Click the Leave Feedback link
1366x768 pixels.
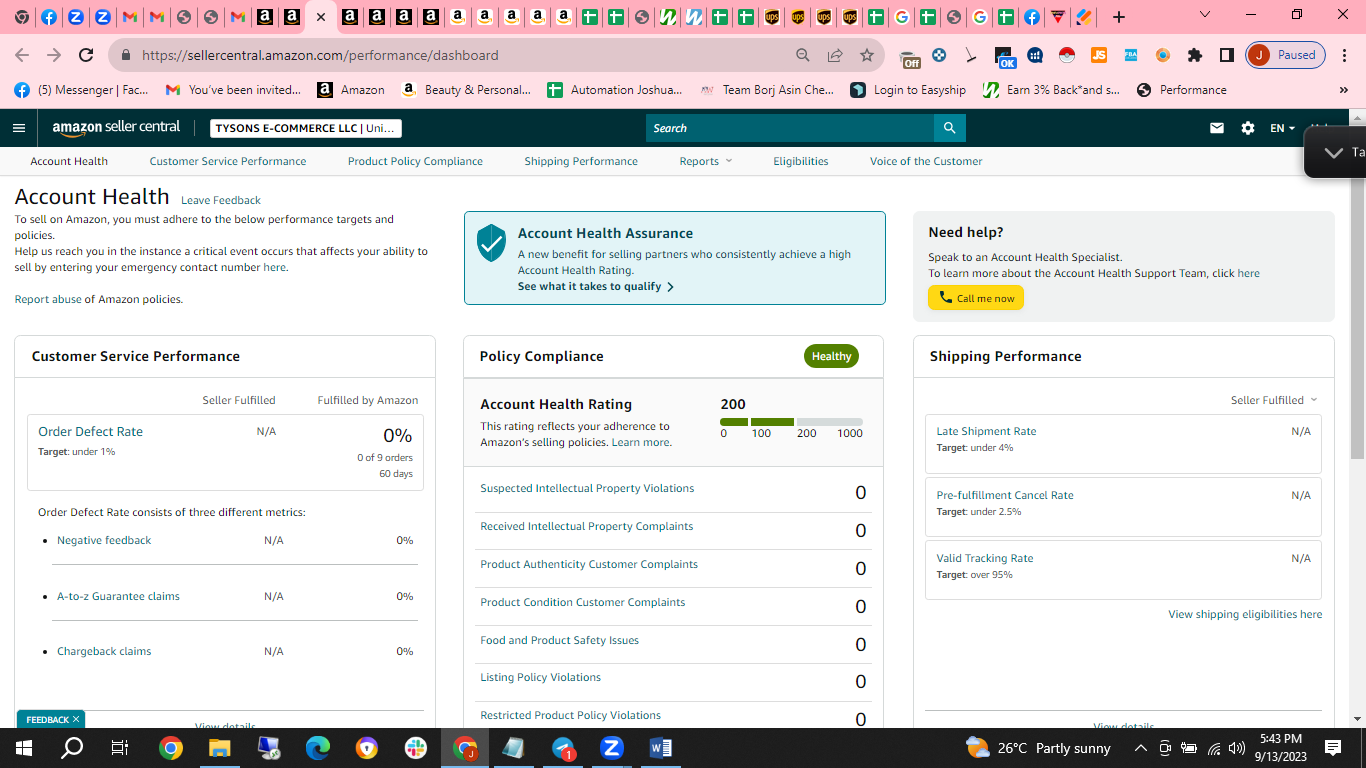tap(221, 200)
